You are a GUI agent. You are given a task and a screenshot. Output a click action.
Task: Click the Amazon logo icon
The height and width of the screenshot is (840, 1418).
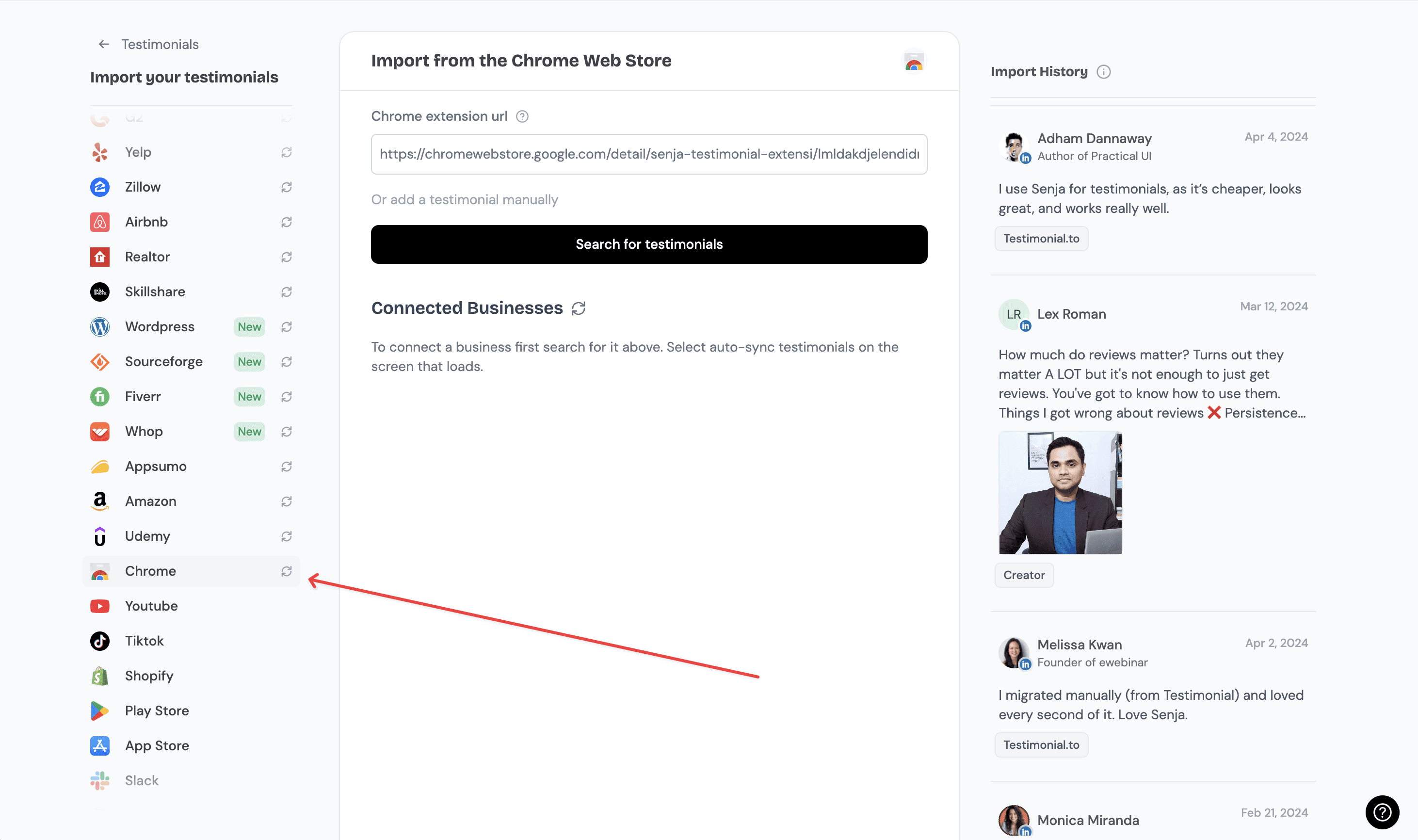coord(100,501)
